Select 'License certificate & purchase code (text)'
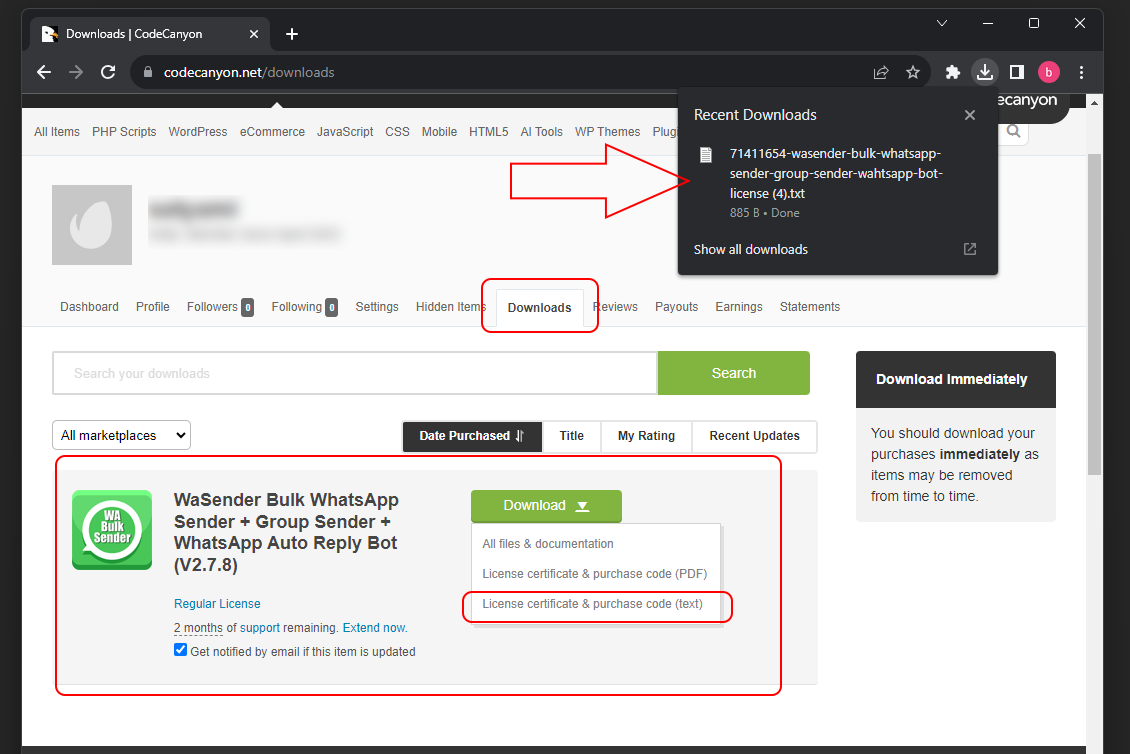Image resolution: width=1130 pixels, height=754 pixels. click(592, 604)
